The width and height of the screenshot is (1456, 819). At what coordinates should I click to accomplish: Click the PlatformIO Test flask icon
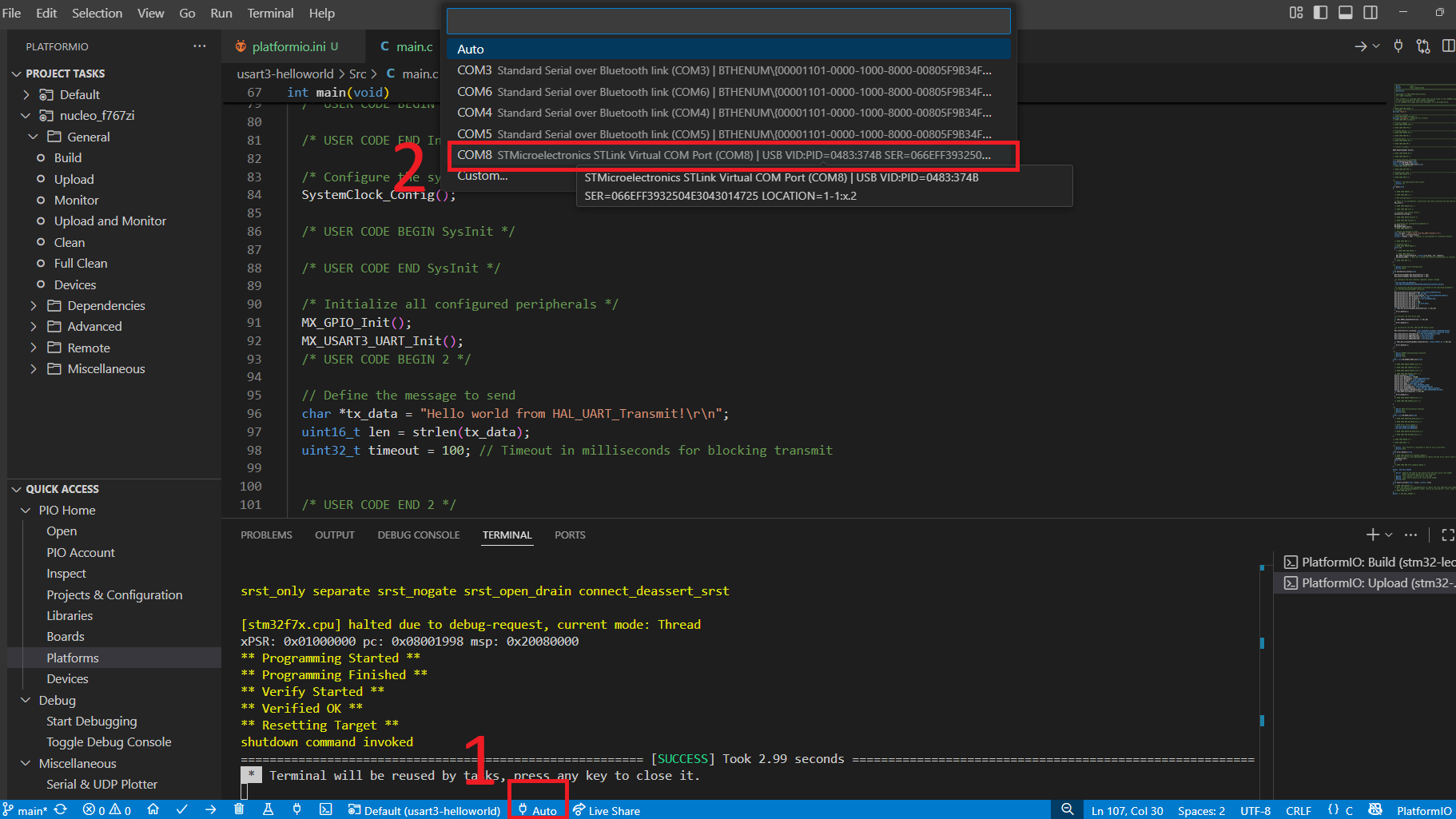268,809
